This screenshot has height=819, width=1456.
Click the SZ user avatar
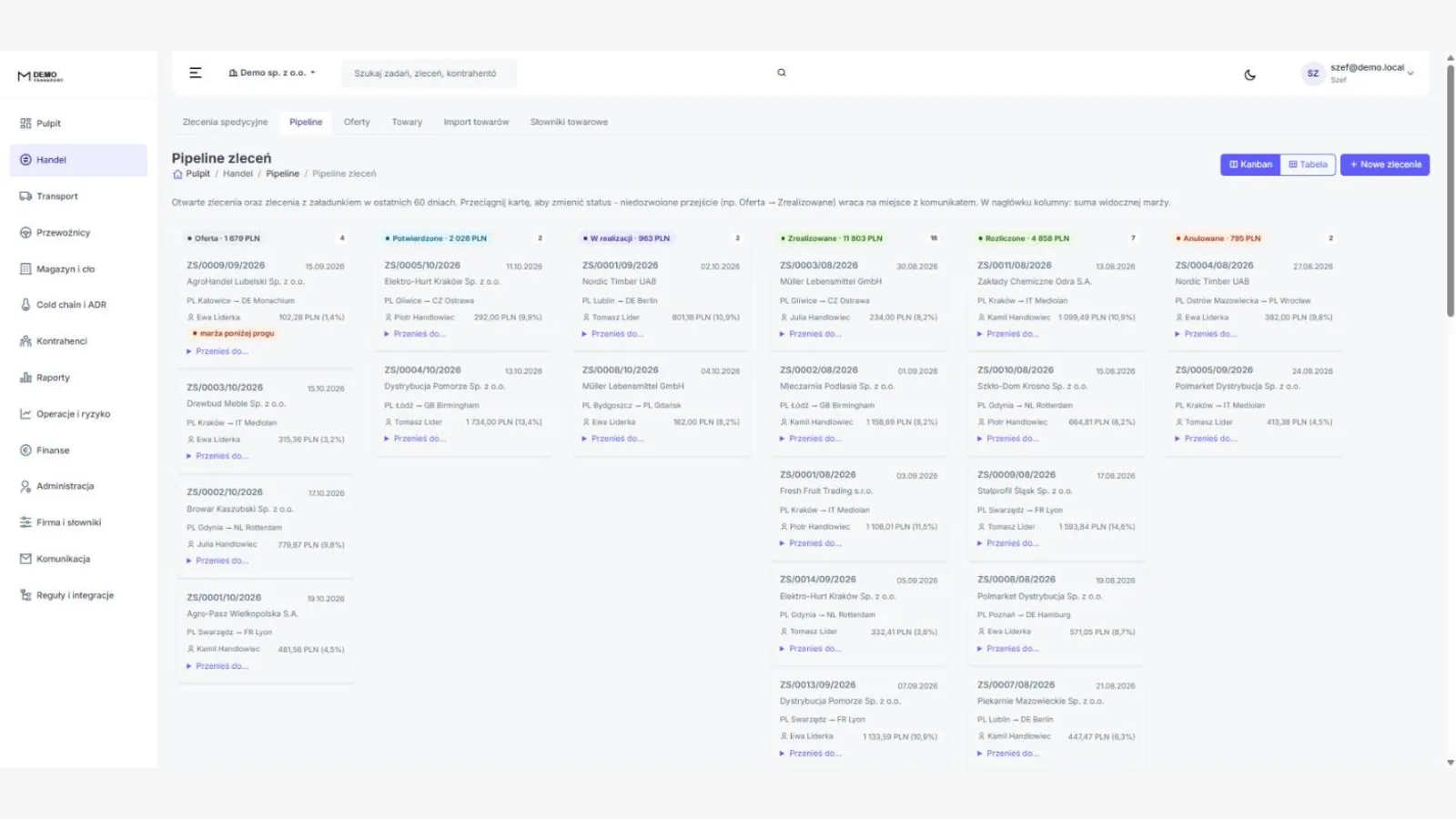pos(1312,74)
